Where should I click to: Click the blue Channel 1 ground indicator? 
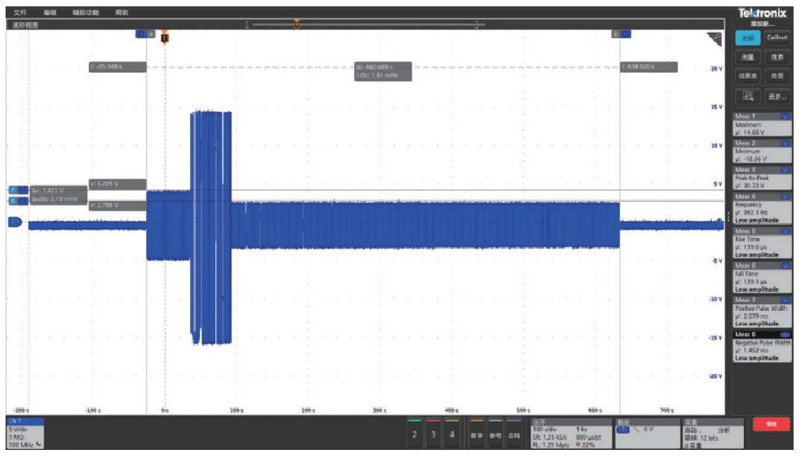(x=14, y=223)
